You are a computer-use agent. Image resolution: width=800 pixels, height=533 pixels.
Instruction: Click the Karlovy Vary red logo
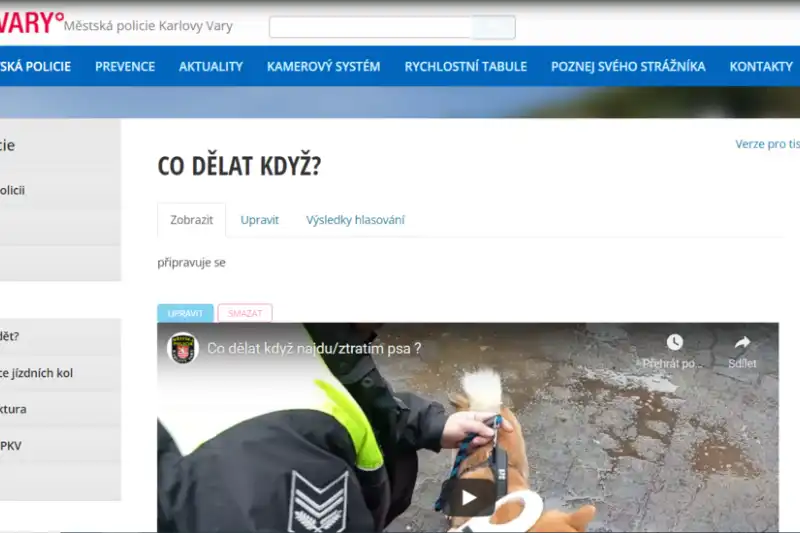click(32, 22)
